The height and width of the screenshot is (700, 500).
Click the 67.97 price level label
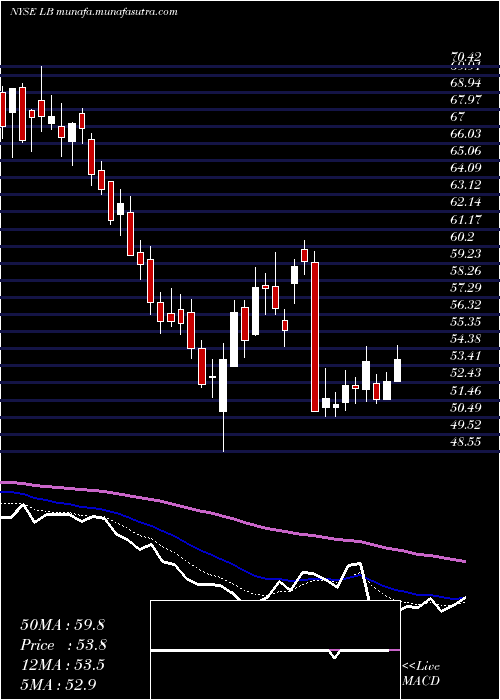(x=466, y=100)
